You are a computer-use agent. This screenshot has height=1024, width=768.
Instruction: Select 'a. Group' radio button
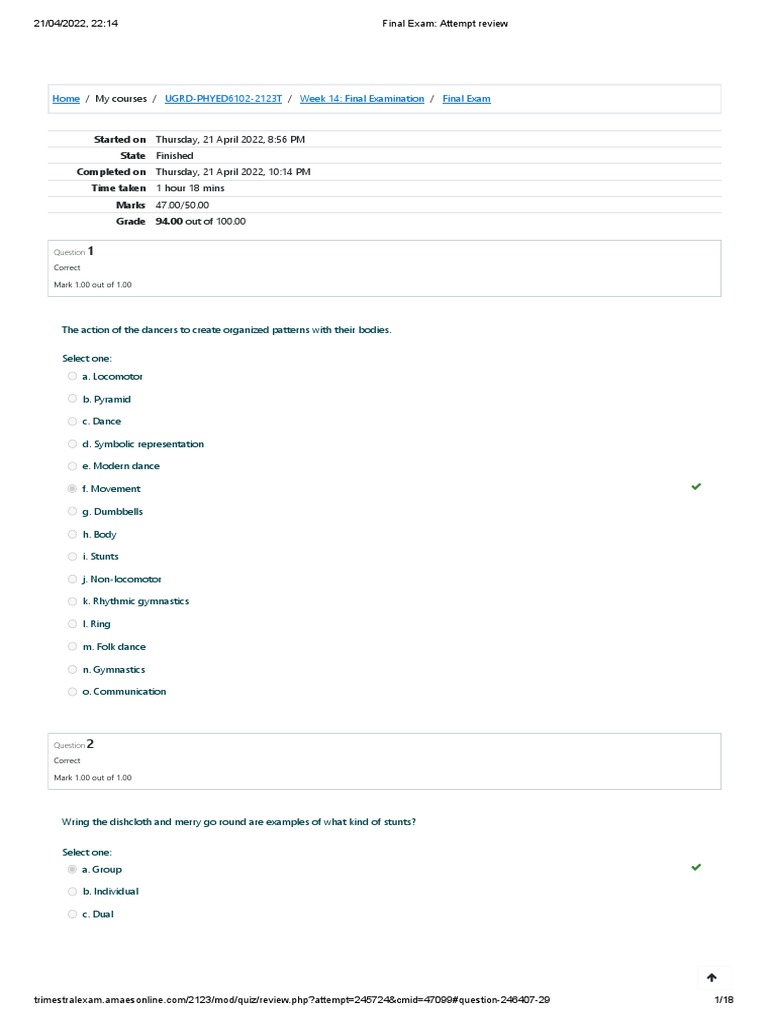point(72,870)
